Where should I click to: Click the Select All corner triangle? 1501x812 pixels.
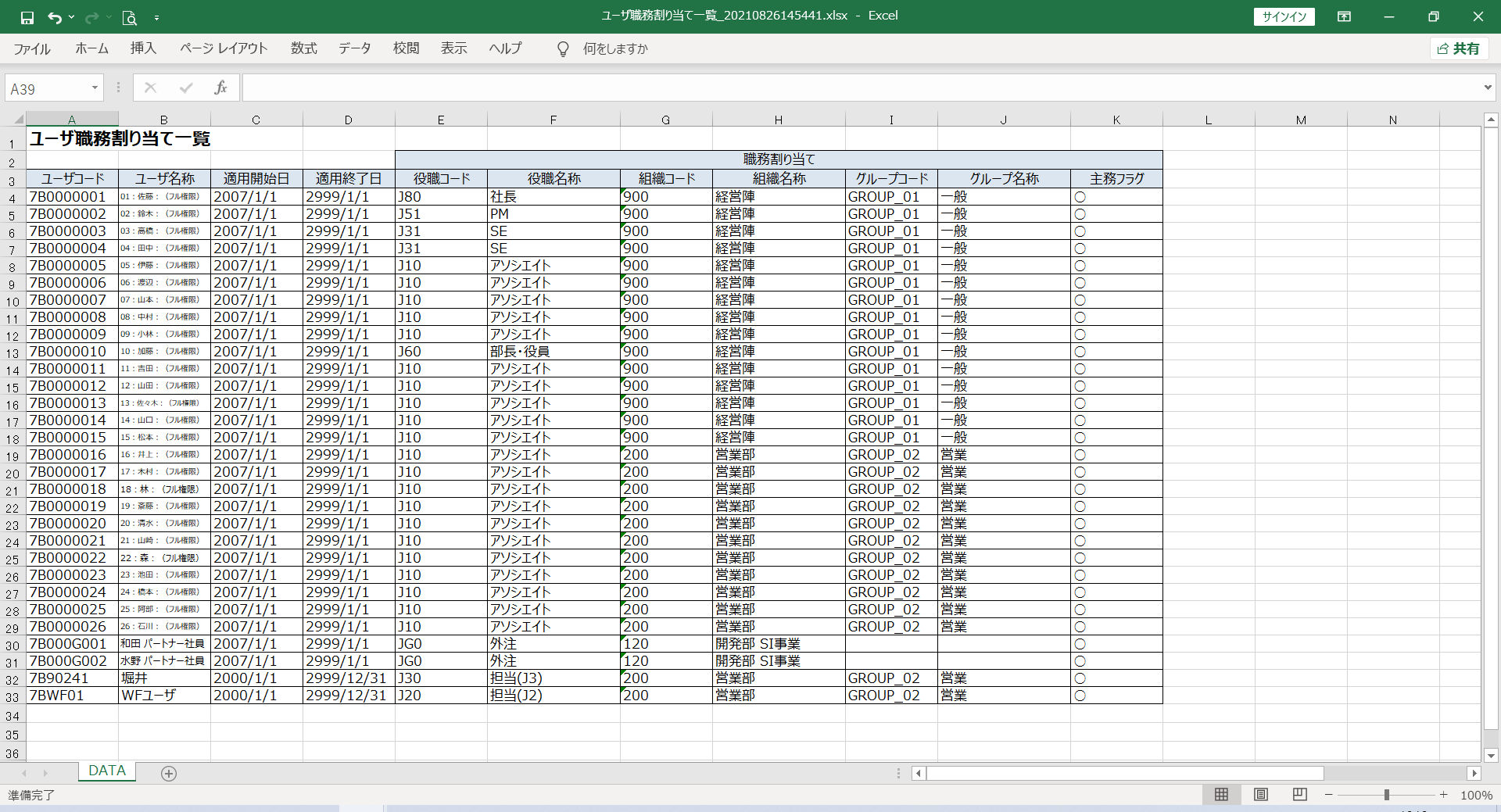click(x=17, y=120)
